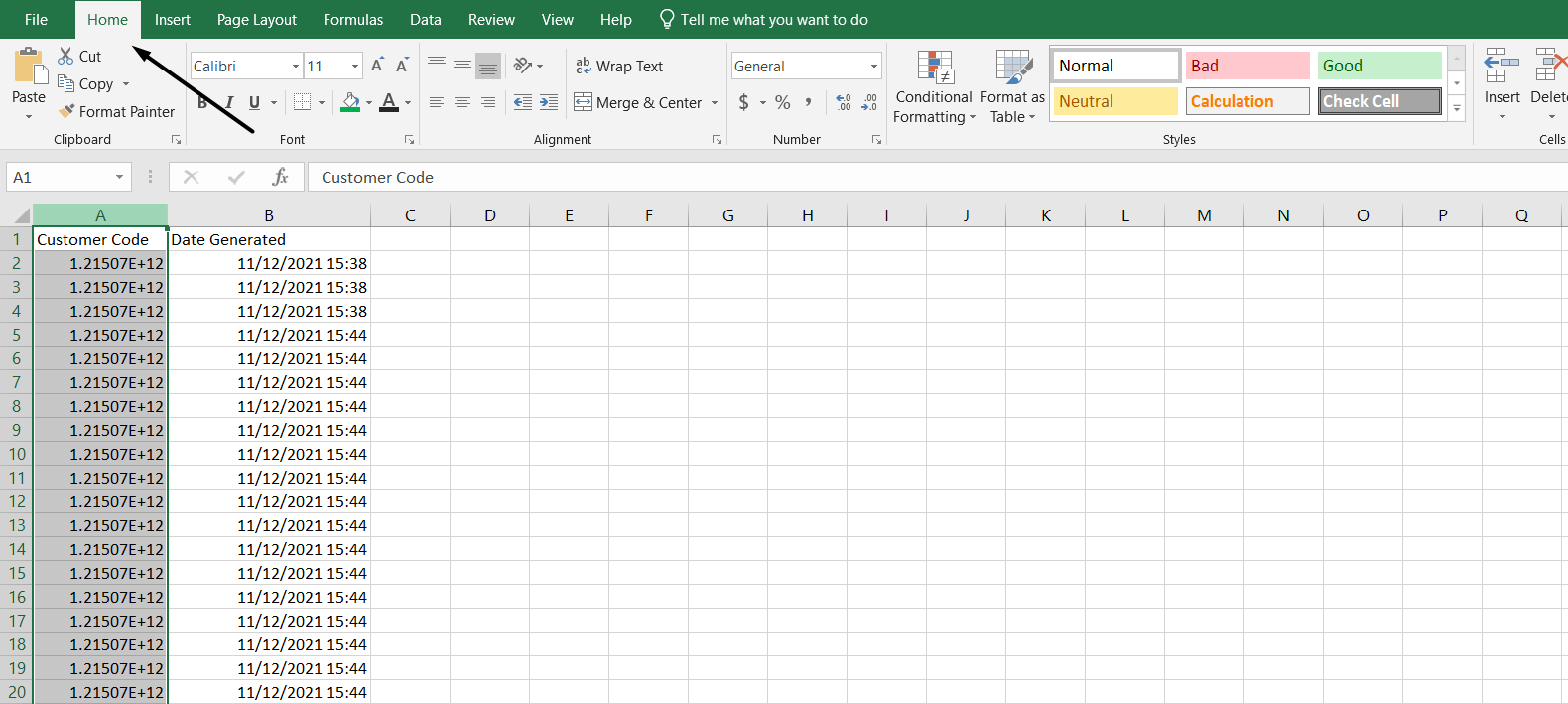Apply the Neutral cell style

point(1115,101)
